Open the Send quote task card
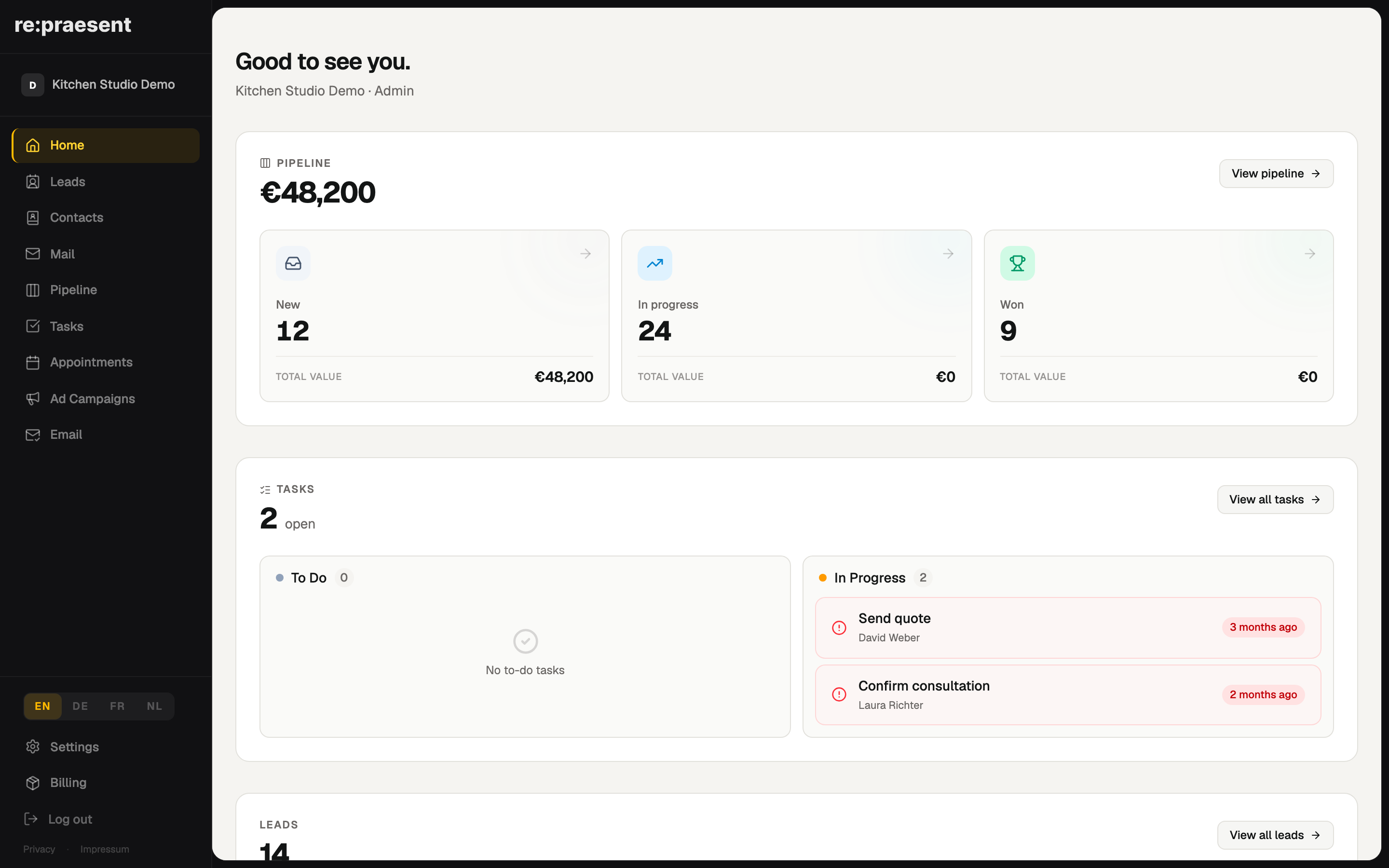The height and width of the screenshot is (868, 1389). pos(1068,627)
